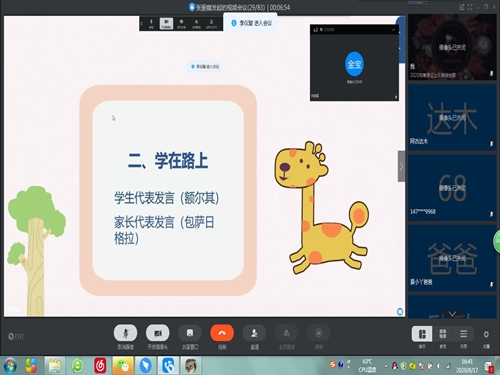Select the 阿古达木 participant tile
The image size is (500, 375).
tap(452, 117)
